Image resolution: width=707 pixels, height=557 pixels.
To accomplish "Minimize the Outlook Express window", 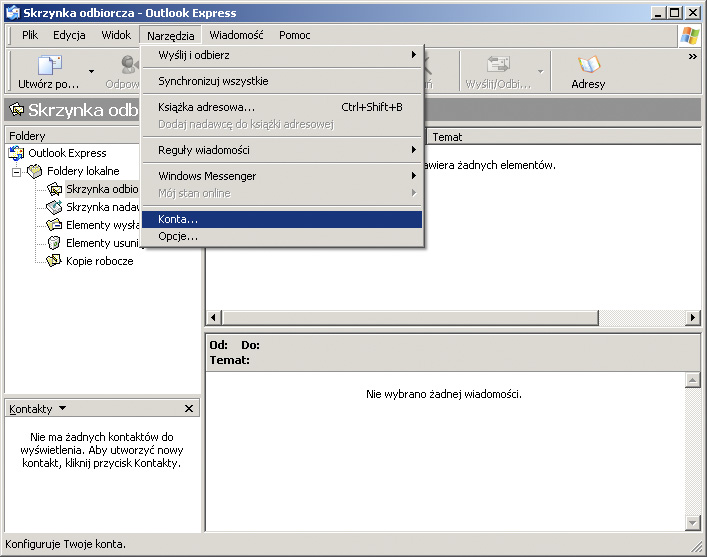I will (659, 13).
